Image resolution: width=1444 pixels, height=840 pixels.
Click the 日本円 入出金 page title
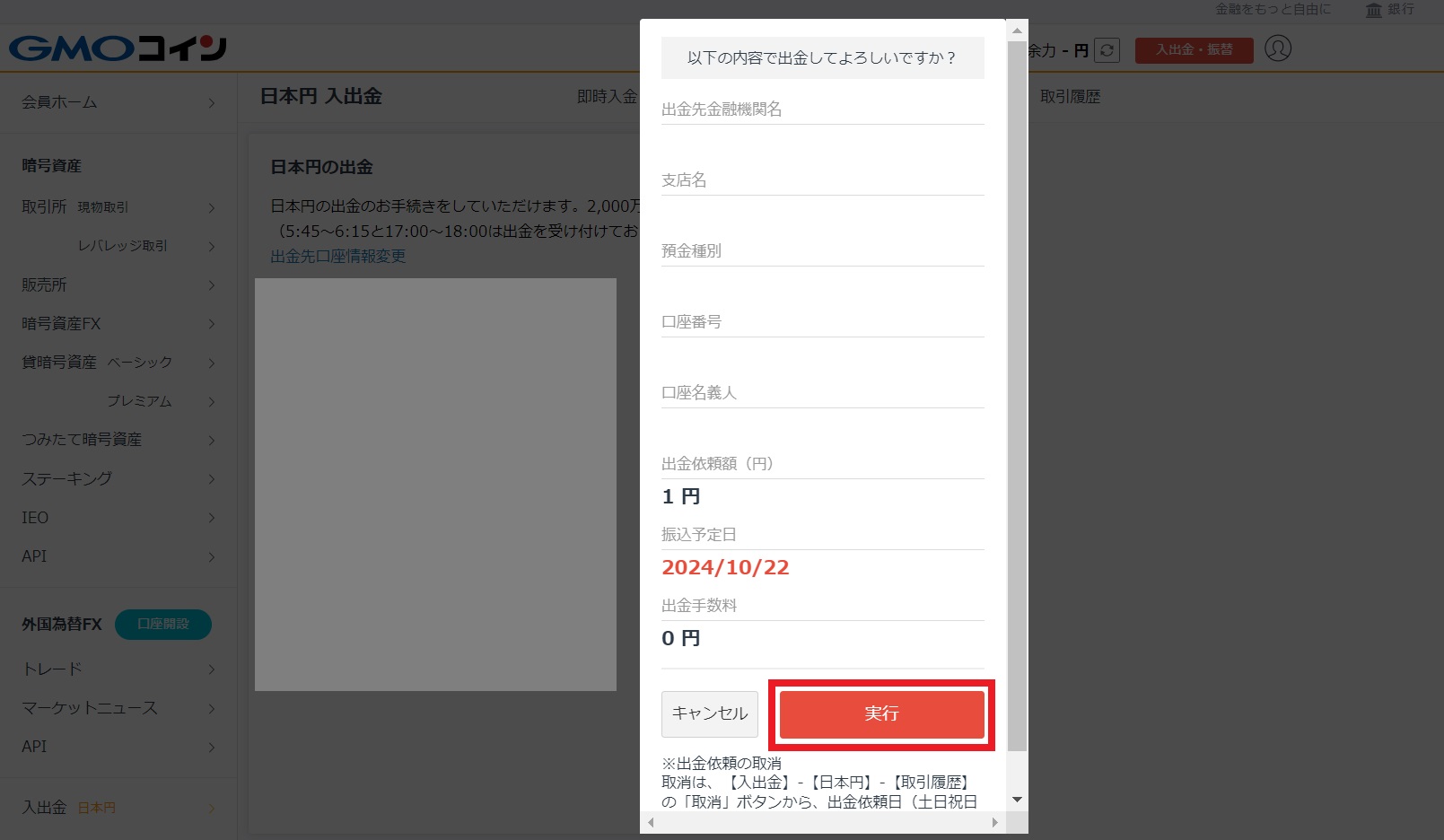pyautogui.click(x=321, y=97)
